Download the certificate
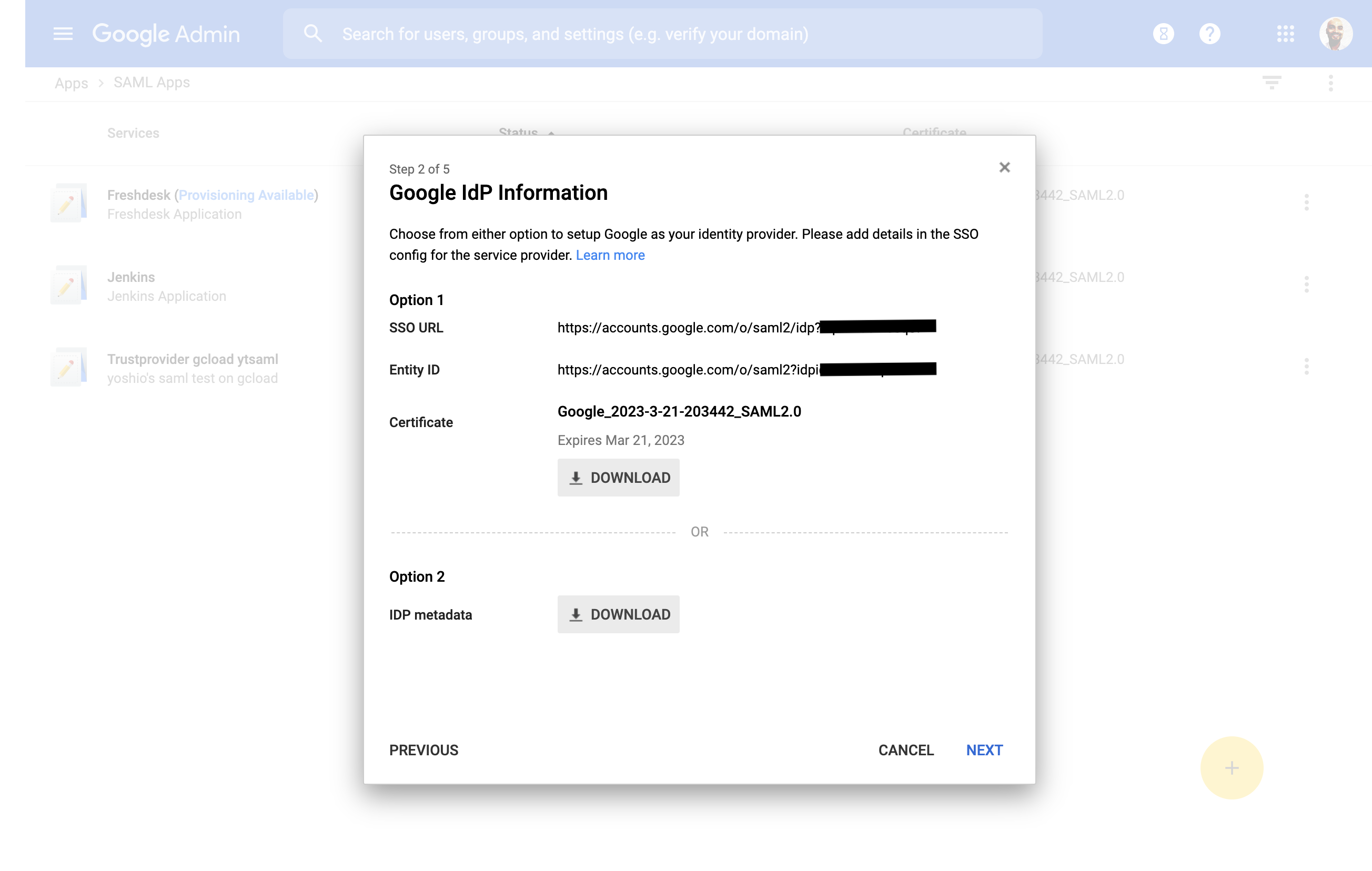1372x871 pixels. (x=618, y=478)
